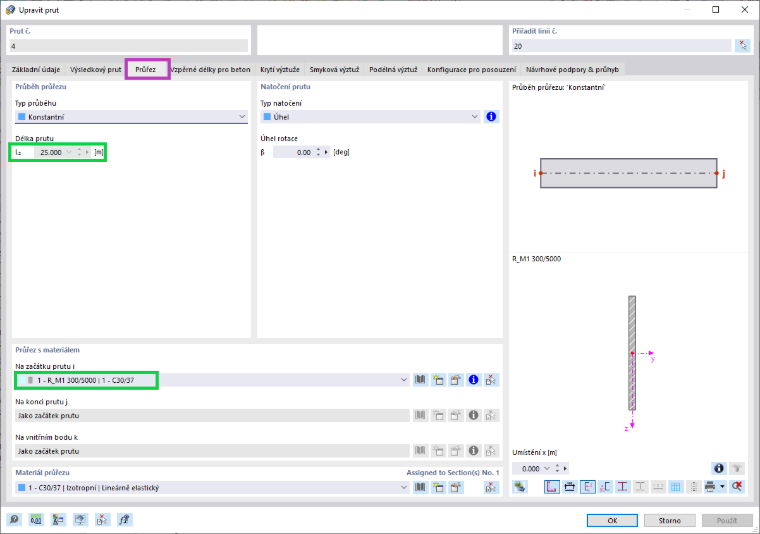
Task: Open Délka prutu value dropdown arrow
Action: coord(69,152)
